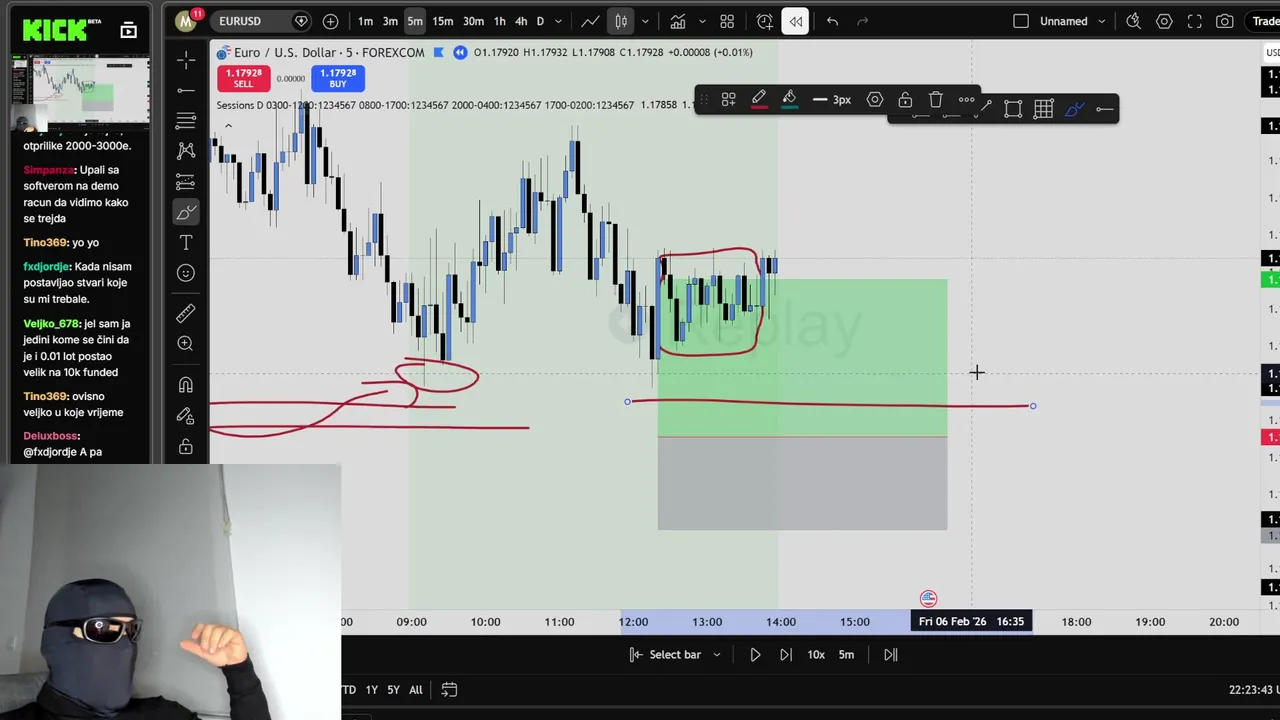
Task: Click the blue BUY 1.17928 button
Action: click(x=338, y=78)
